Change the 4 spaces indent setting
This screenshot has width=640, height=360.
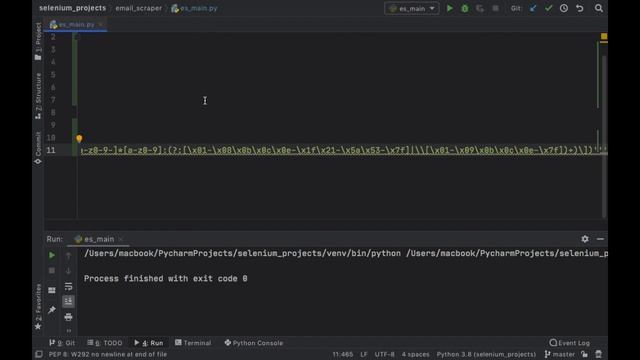coord(415,354)
